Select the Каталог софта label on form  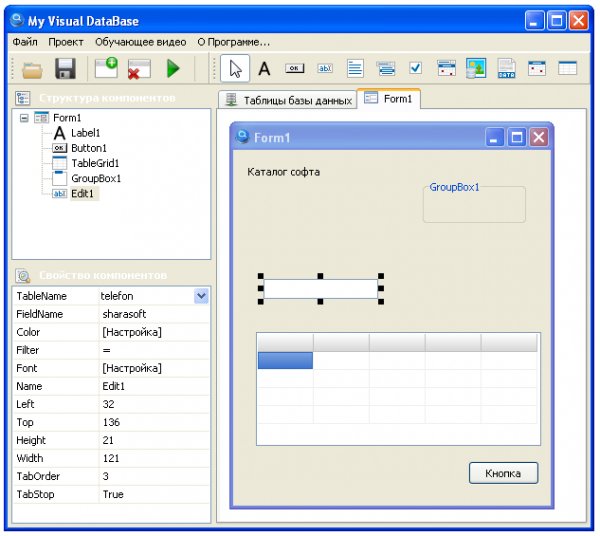284,172
